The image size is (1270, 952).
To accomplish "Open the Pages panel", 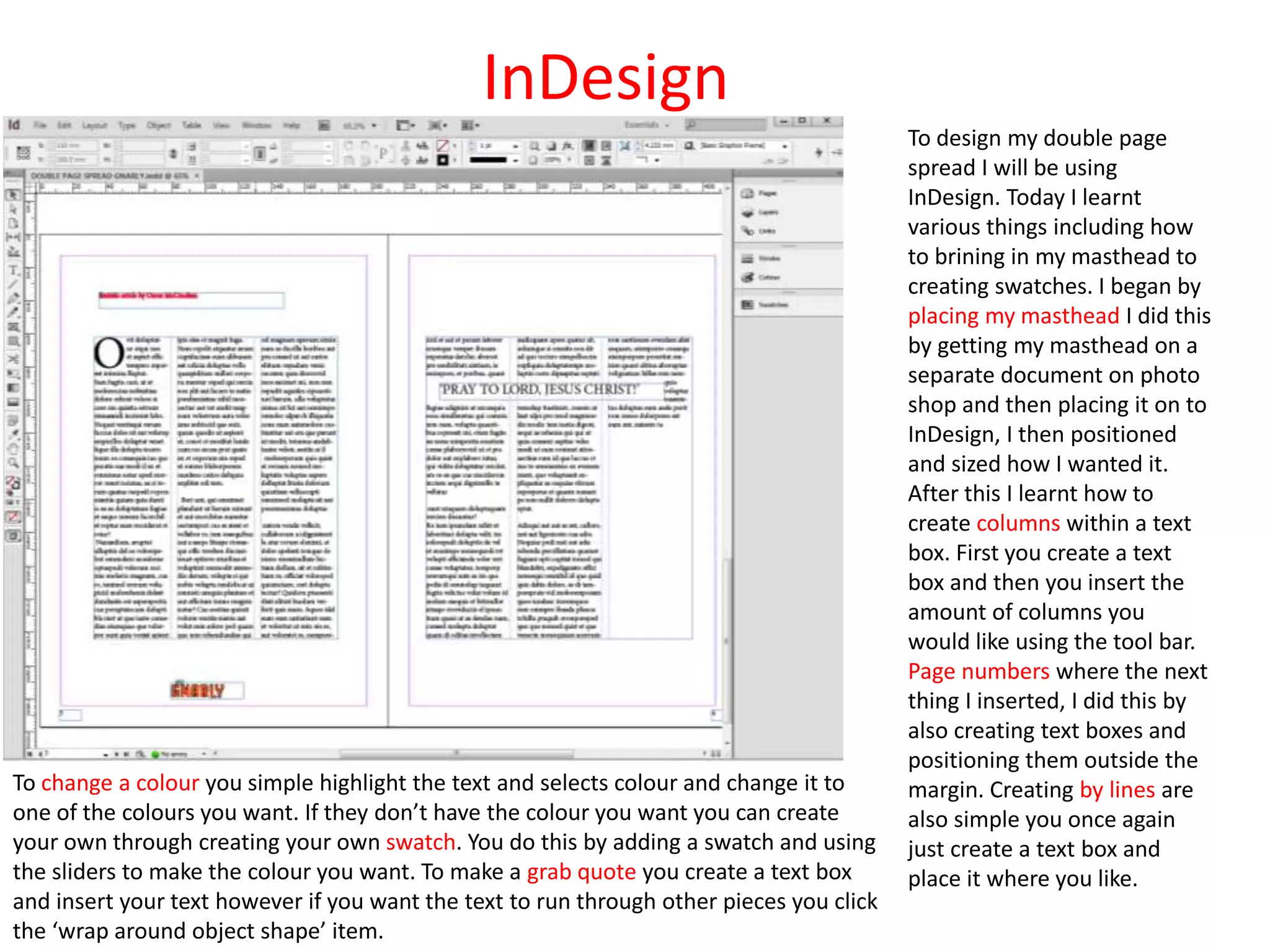I will click(x=760, y=193).
